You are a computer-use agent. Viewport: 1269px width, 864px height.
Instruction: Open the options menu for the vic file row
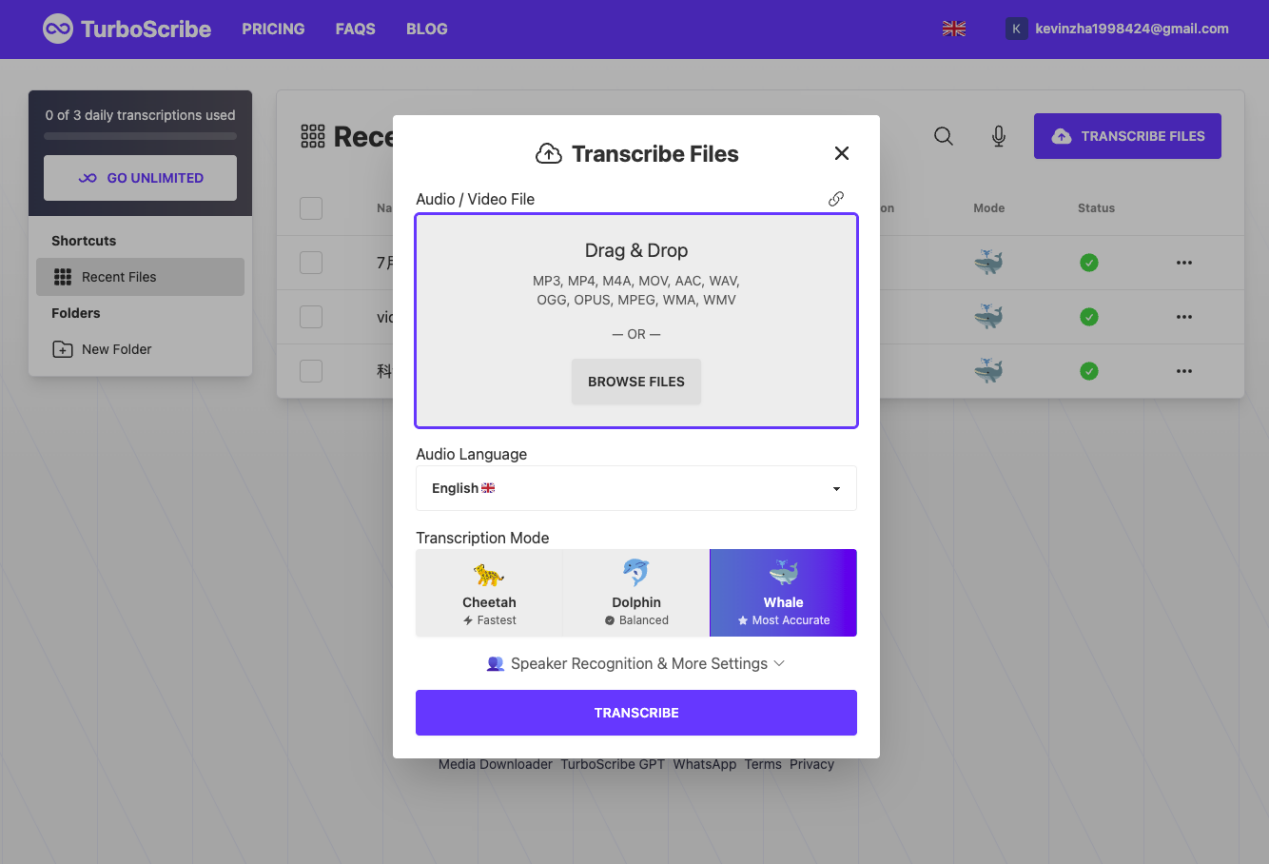click(x=1184, y=317)
